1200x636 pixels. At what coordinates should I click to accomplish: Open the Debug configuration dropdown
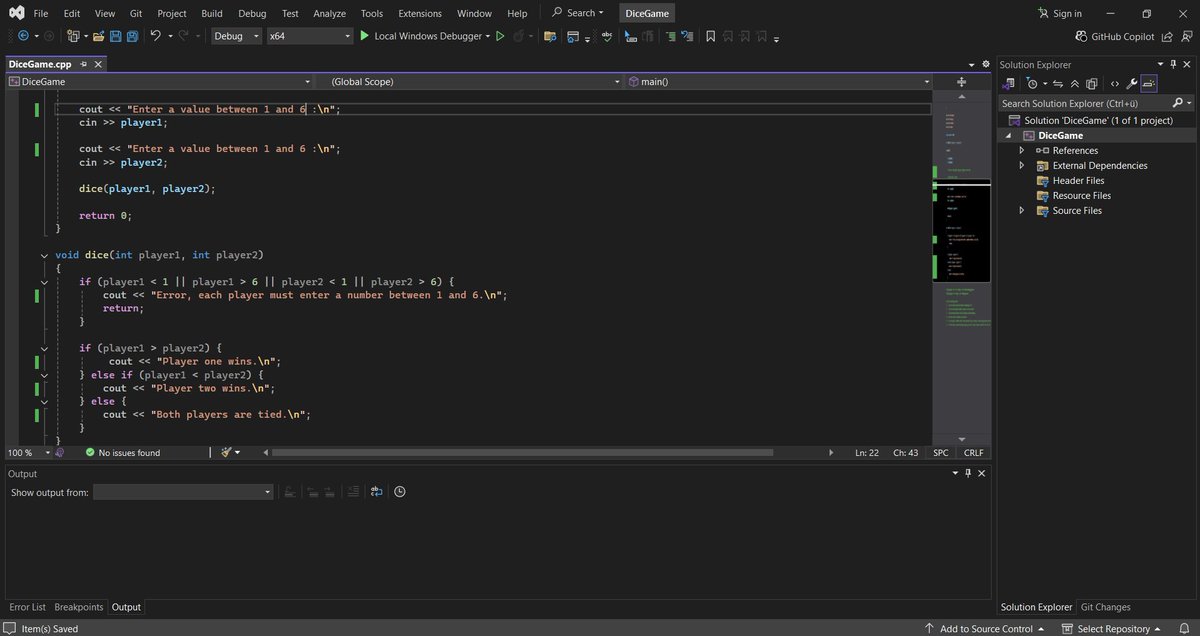click(237, 36)
